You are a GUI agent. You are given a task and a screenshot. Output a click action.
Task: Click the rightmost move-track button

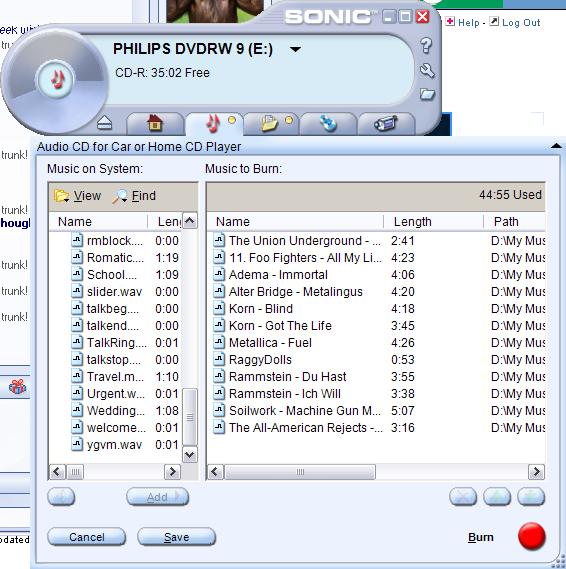coord(531,497)
